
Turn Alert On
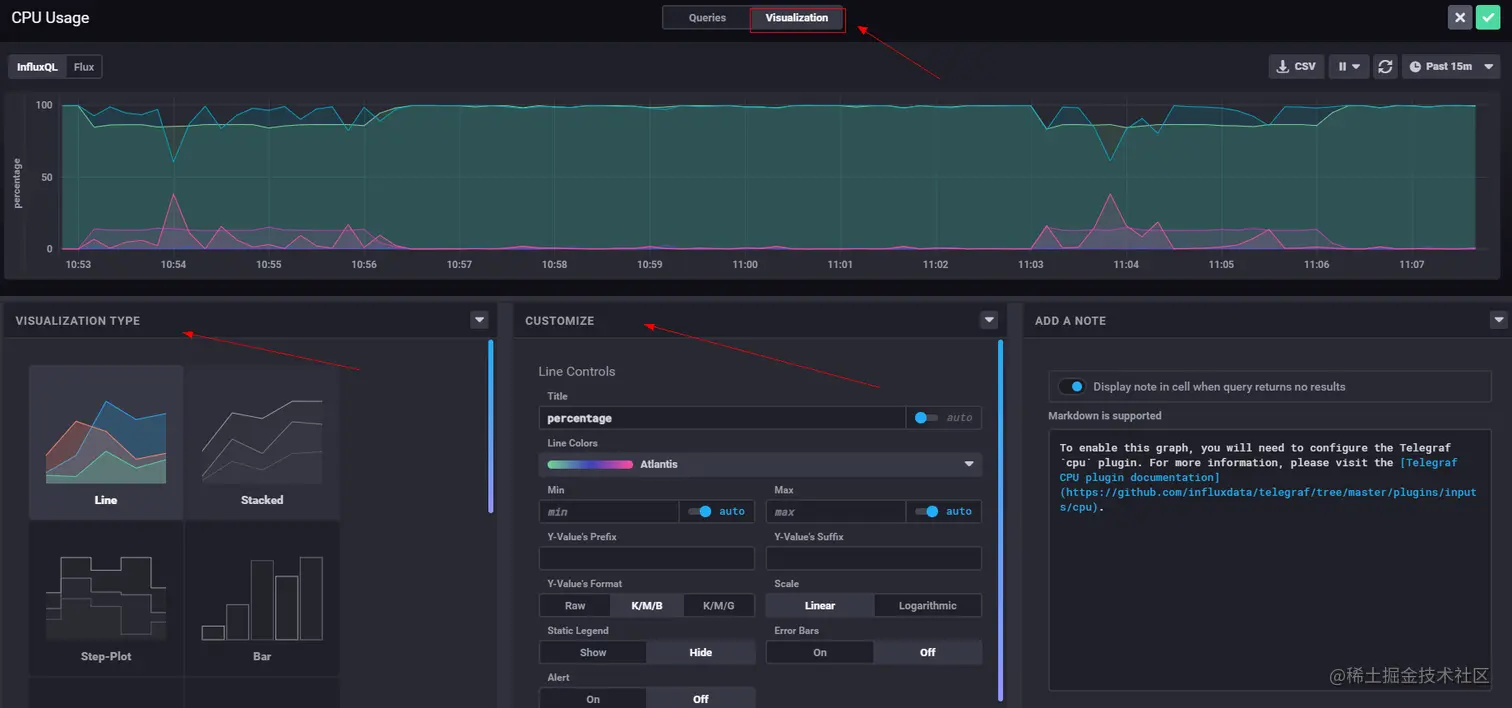pos(593,699)
